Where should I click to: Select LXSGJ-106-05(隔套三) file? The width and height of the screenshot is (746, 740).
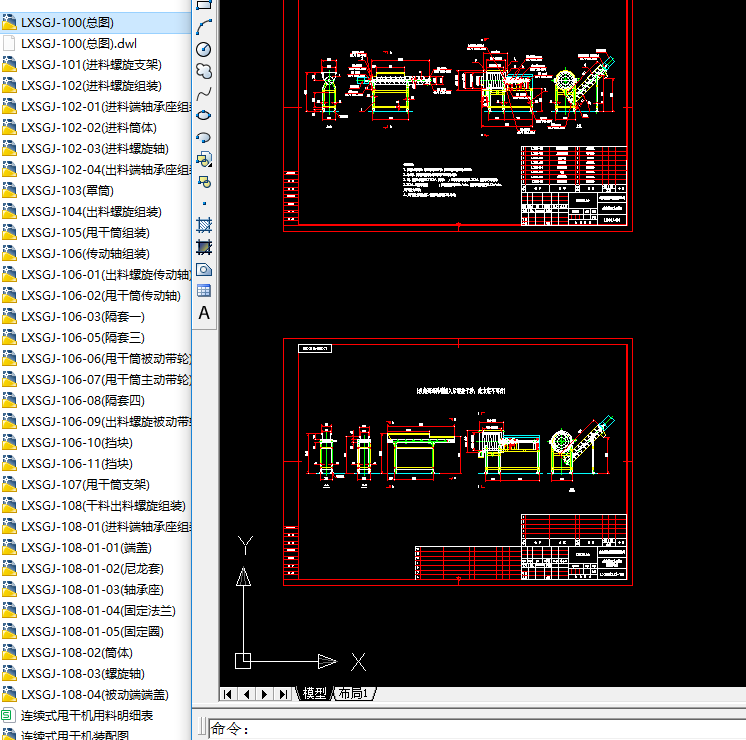click(83, 337)
